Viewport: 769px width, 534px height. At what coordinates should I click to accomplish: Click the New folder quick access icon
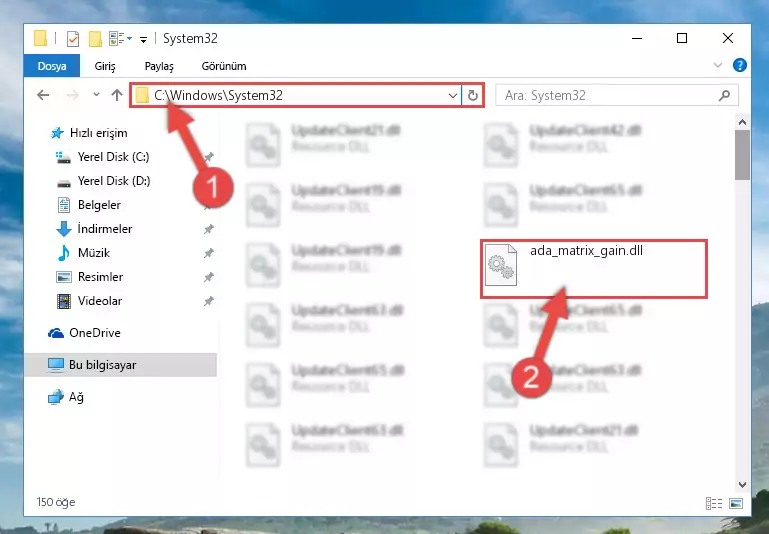point(95,38)
